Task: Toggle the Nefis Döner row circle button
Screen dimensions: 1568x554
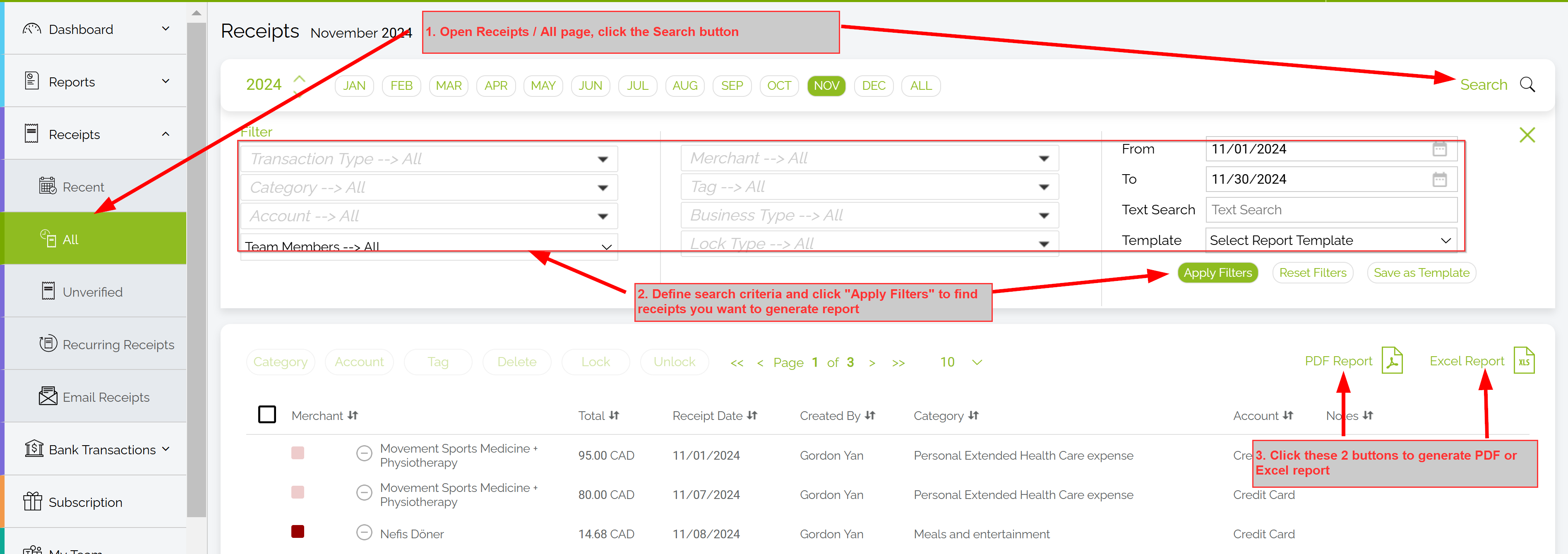Action: [364, 533]
